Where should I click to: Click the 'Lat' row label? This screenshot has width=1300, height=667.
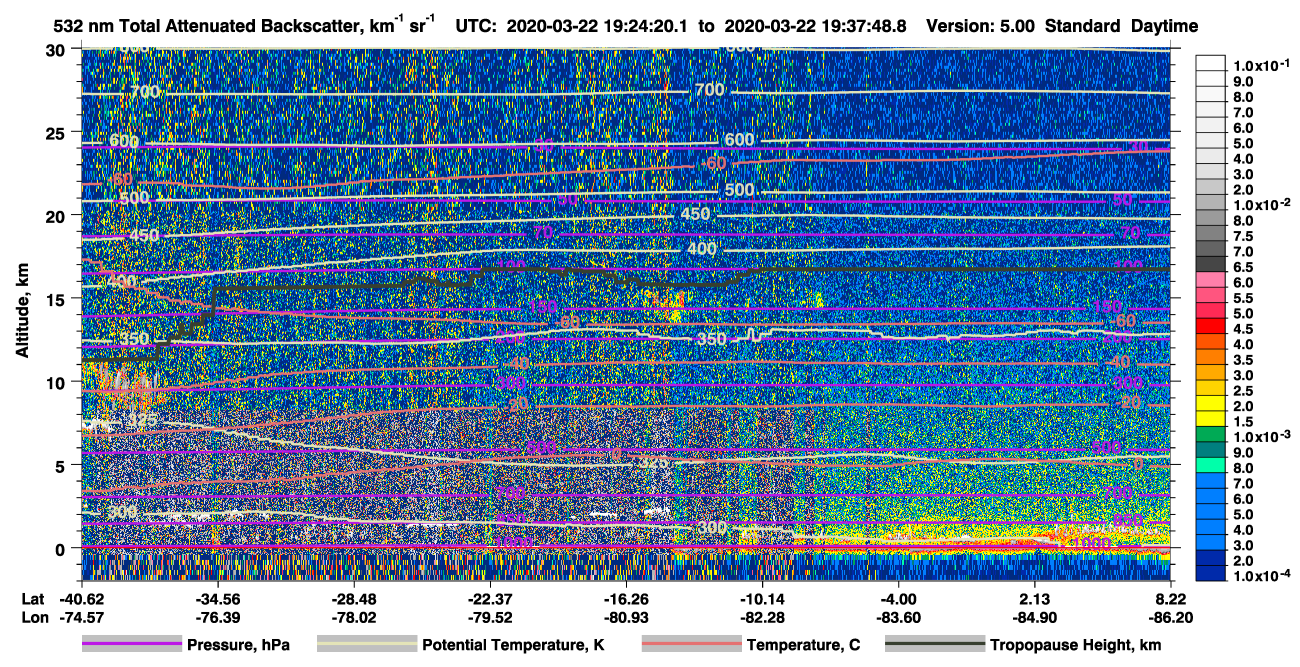tap(34, 598)
